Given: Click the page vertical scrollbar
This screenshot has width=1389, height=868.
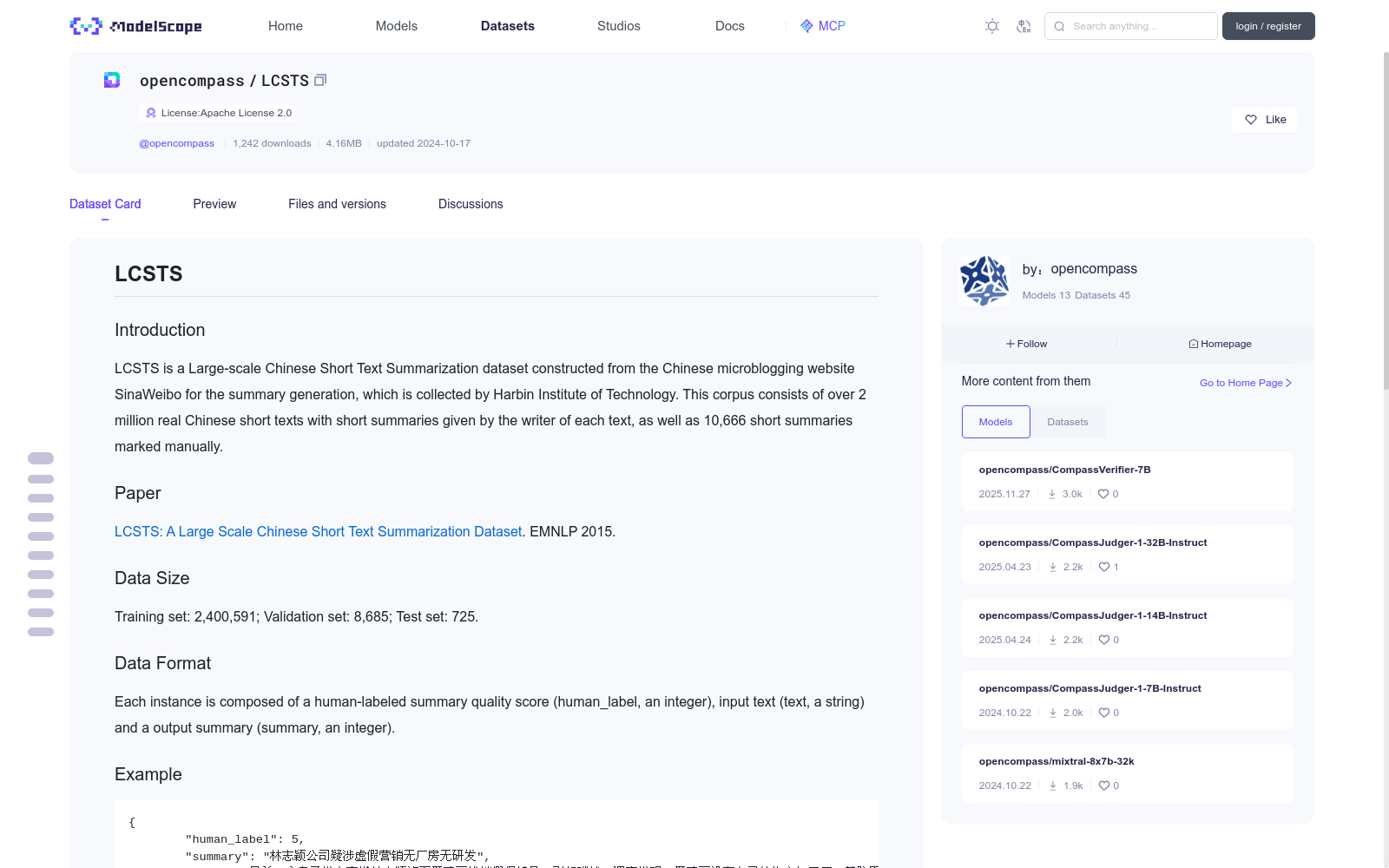Looking at the screenshot, I should pyautogui.click(x=1386, y=221).
